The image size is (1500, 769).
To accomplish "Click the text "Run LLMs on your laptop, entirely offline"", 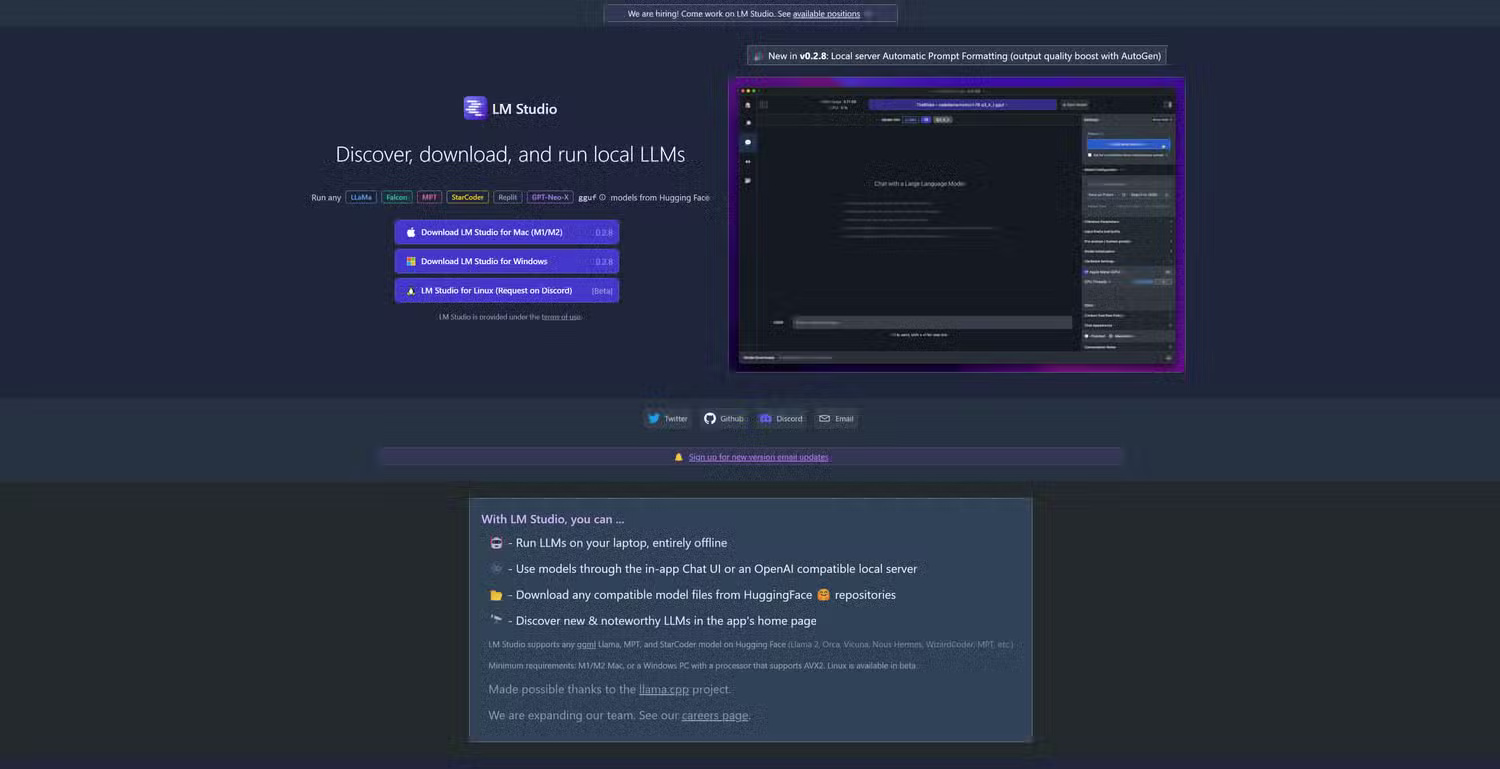I will pyautogui.click(x=621, y=543).
